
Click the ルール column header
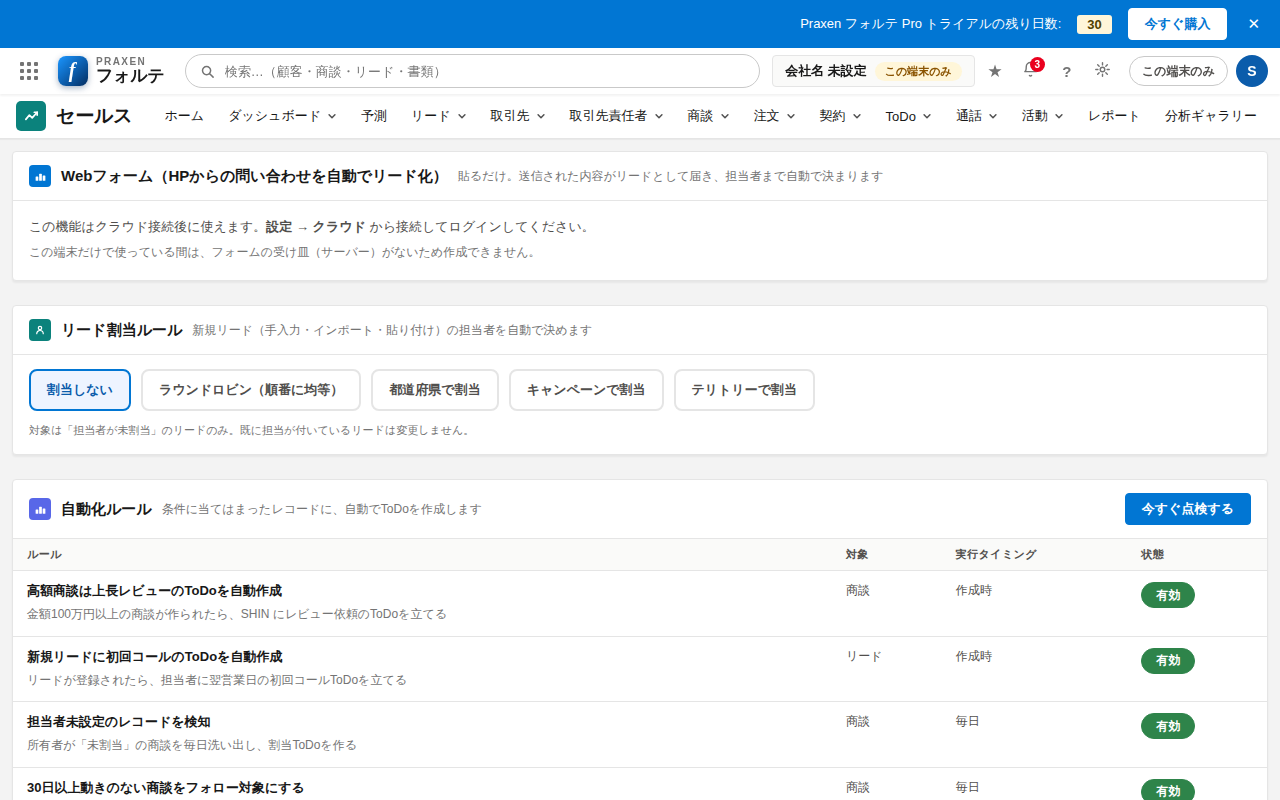(44, 554)
